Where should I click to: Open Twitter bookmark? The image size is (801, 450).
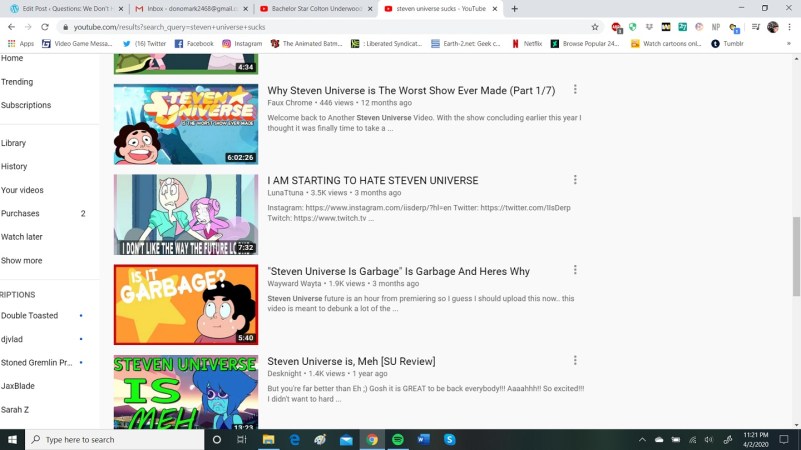[145, 44]
